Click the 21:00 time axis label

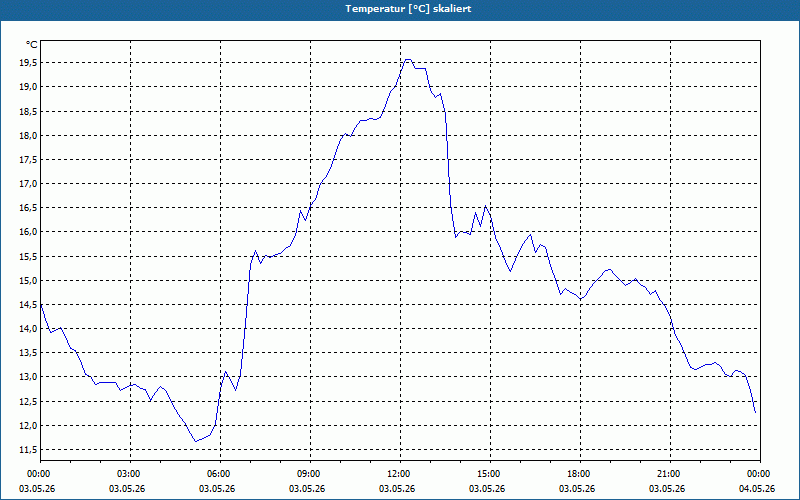pos(670,474)
